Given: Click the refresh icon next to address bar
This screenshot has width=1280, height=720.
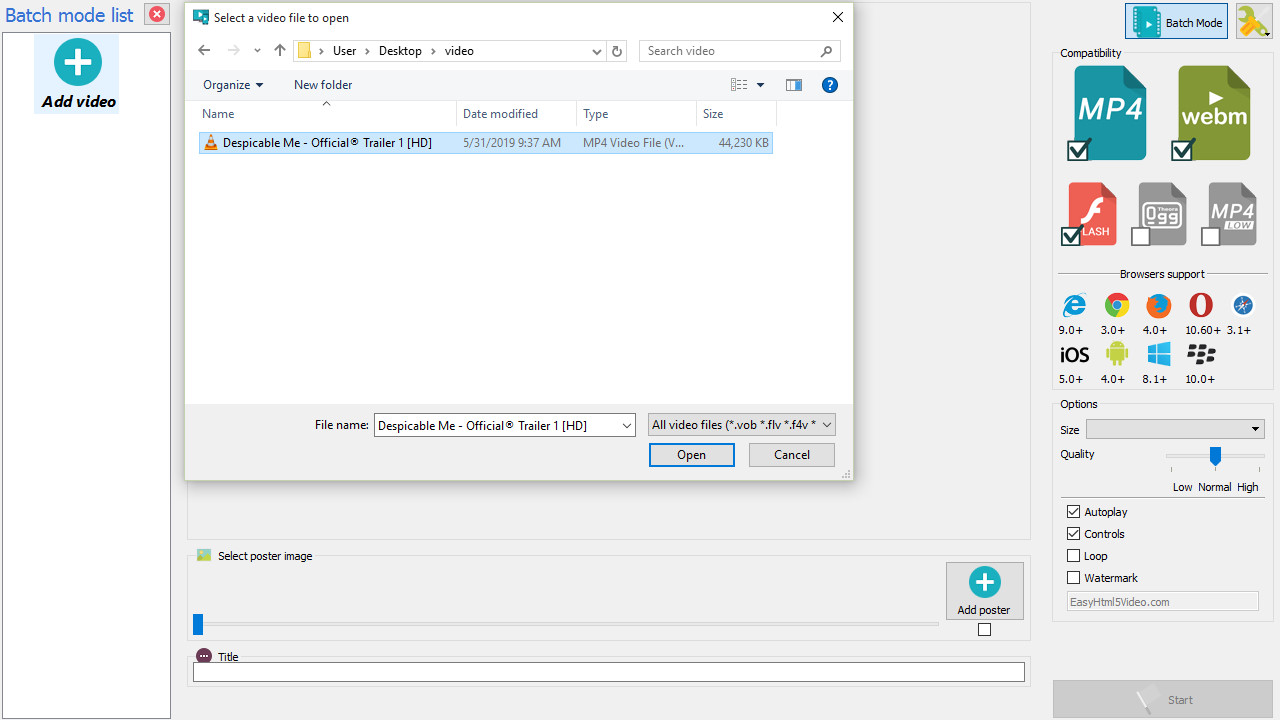Looking at the screenshot, I should click(617, 51).
